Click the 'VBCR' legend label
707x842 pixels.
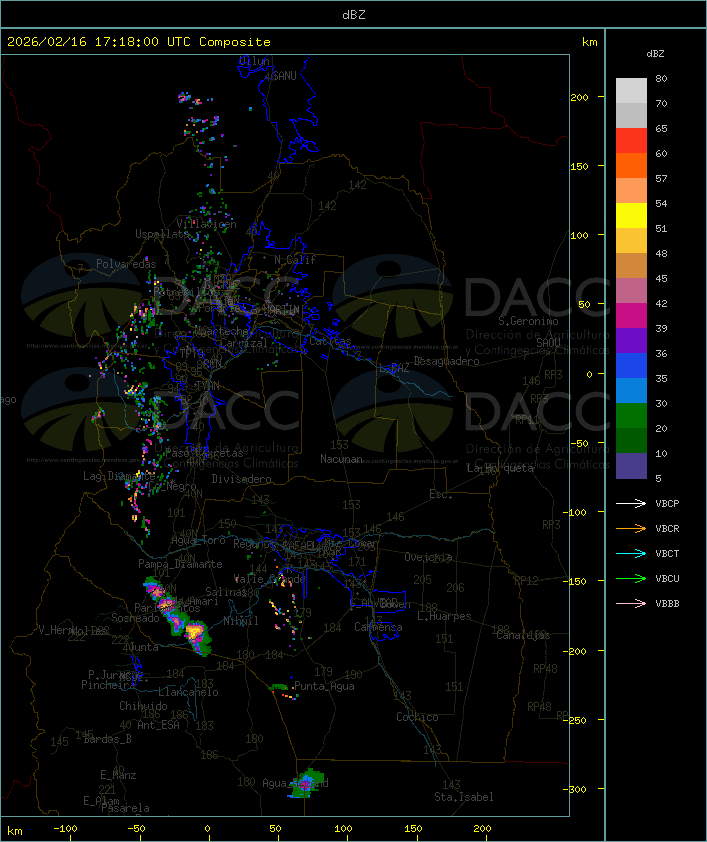point(667,529)
